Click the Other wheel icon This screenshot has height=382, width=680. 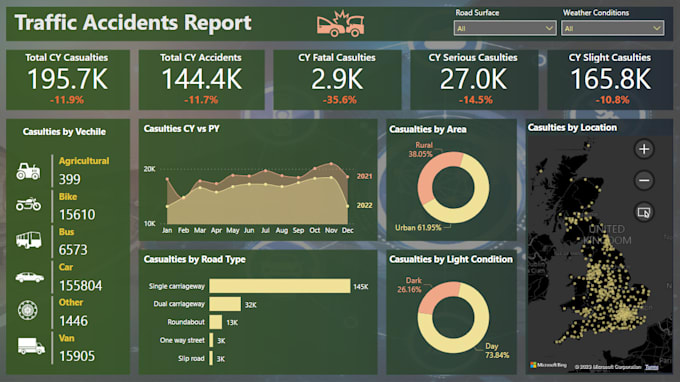(28, 310)
